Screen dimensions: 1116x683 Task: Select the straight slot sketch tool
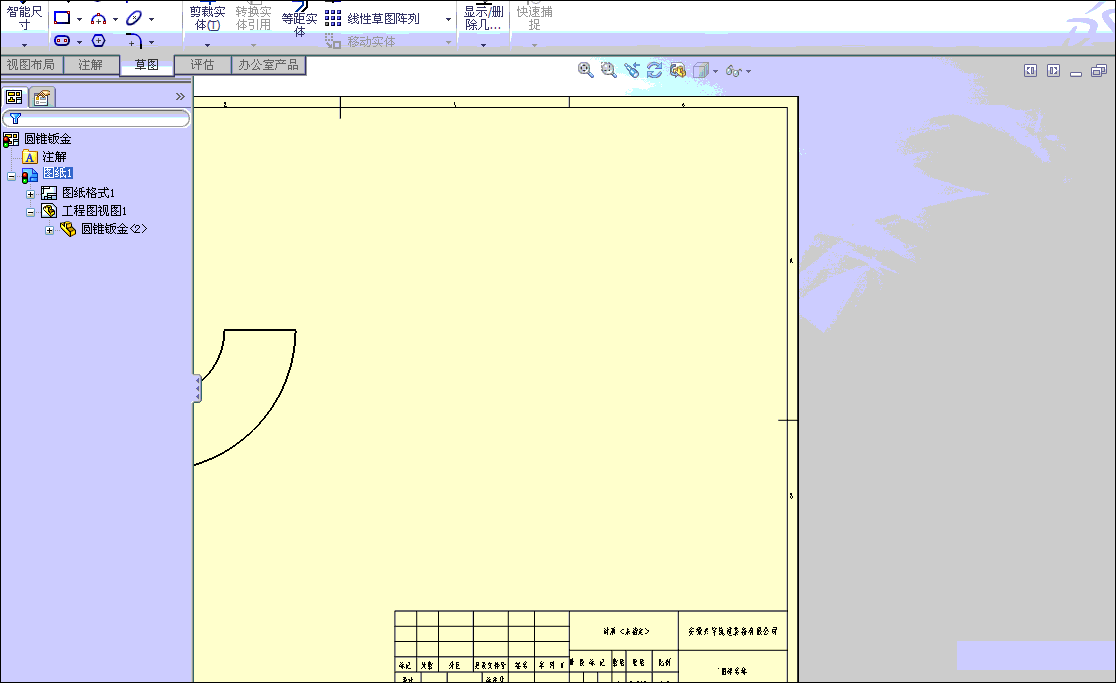tap(63, 41)
